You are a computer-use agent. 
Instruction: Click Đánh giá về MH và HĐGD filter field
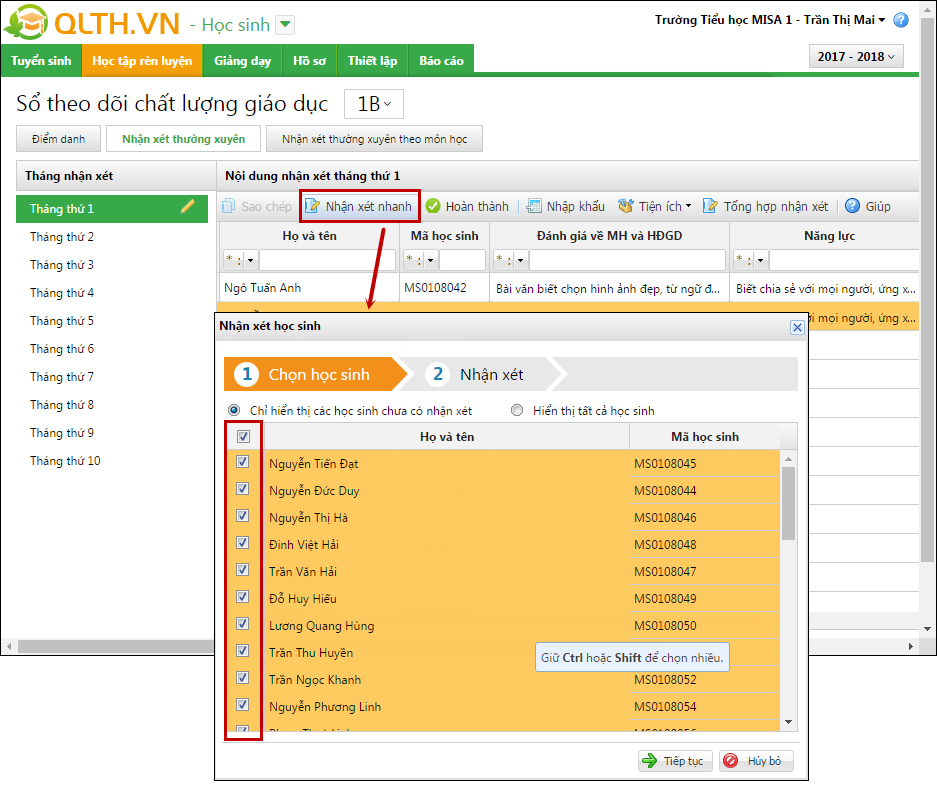[627, 260]
